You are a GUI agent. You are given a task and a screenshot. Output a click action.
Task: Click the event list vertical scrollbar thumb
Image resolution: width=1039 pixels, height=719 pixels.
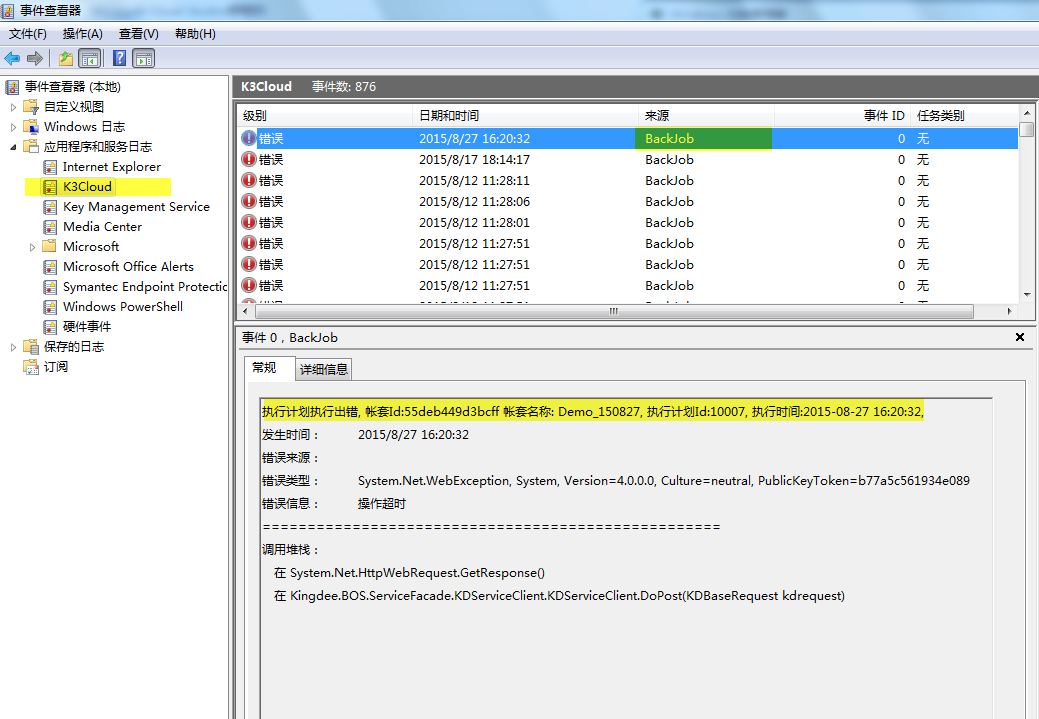click(x=1026, y=129)
